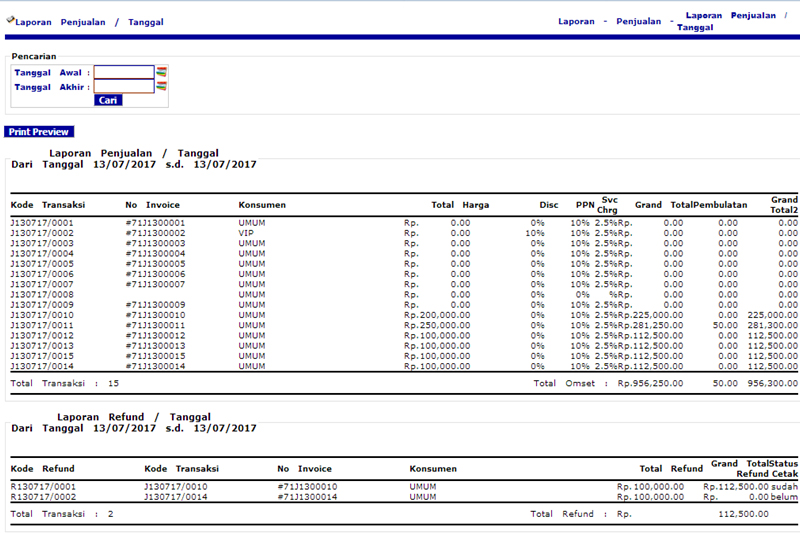
Task: Click the Kode Transaksi column header in the sales table
Action: [x=47, y=205]
